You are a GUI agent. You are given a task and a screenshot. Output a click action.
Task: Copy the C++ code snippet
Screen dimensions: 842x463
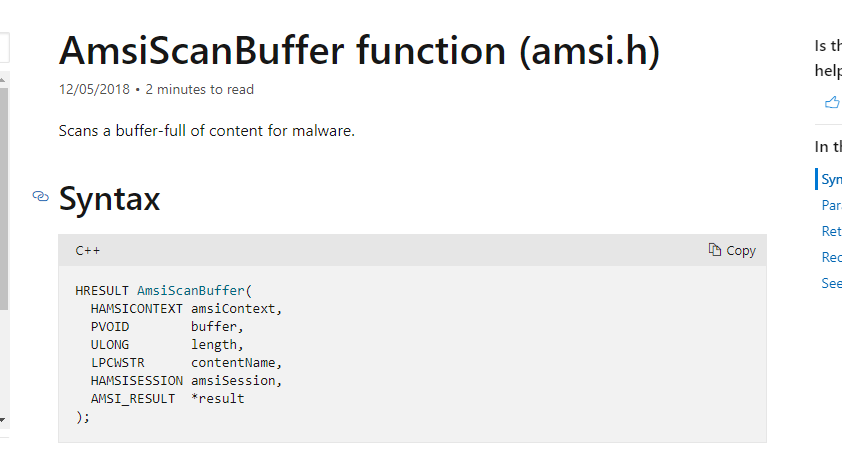[732, 250]
